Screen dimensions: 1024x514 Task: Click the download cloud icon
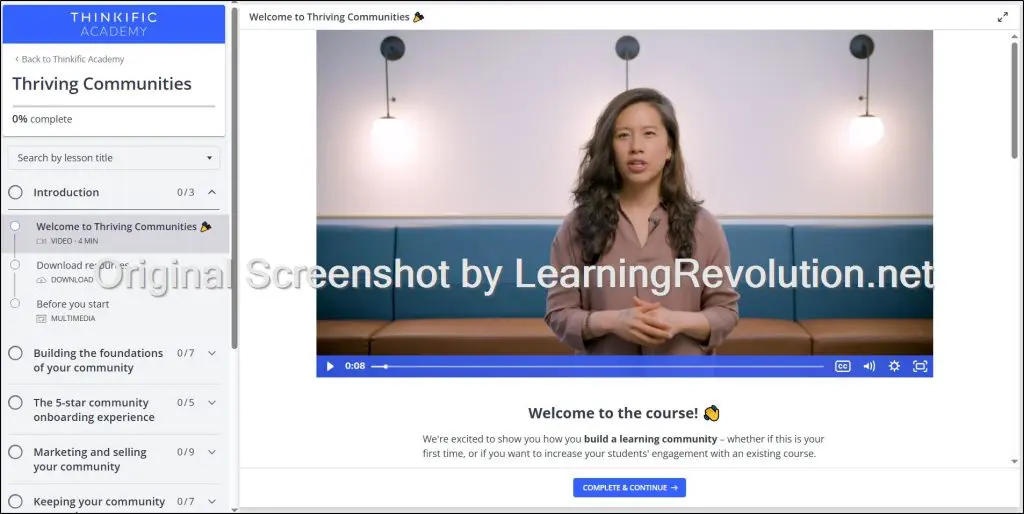click(x=41, y=280)
